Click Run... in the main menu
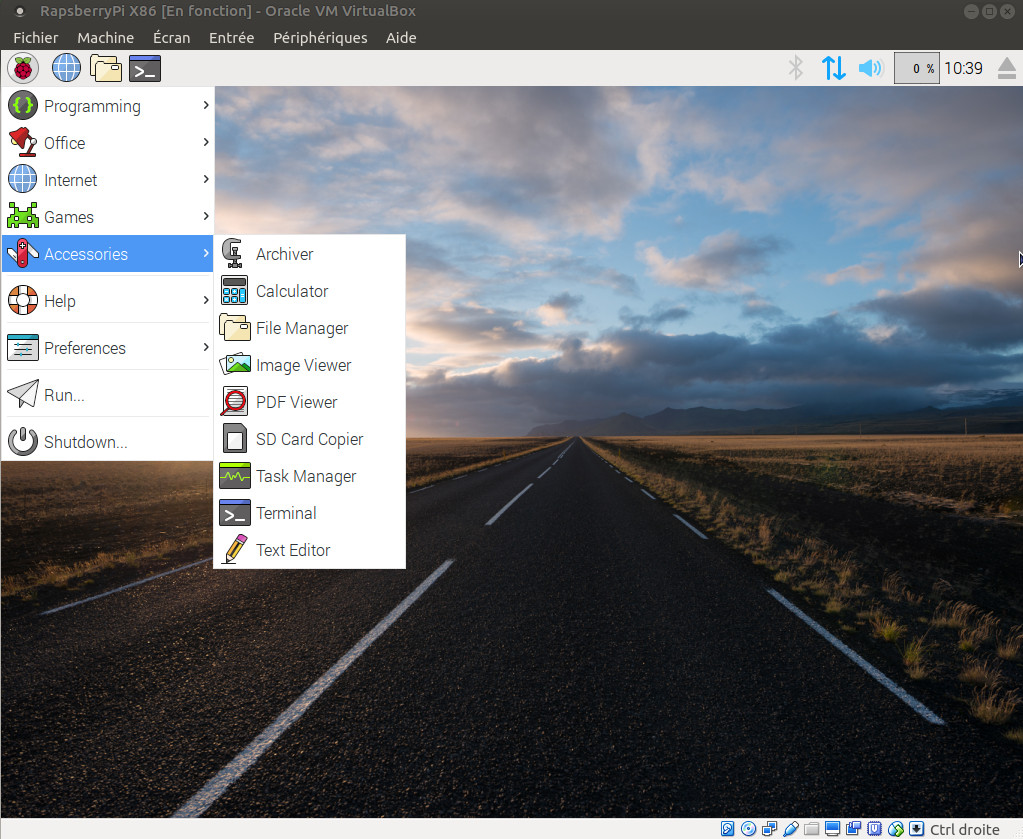The image size is (1023, 839). 64,395
